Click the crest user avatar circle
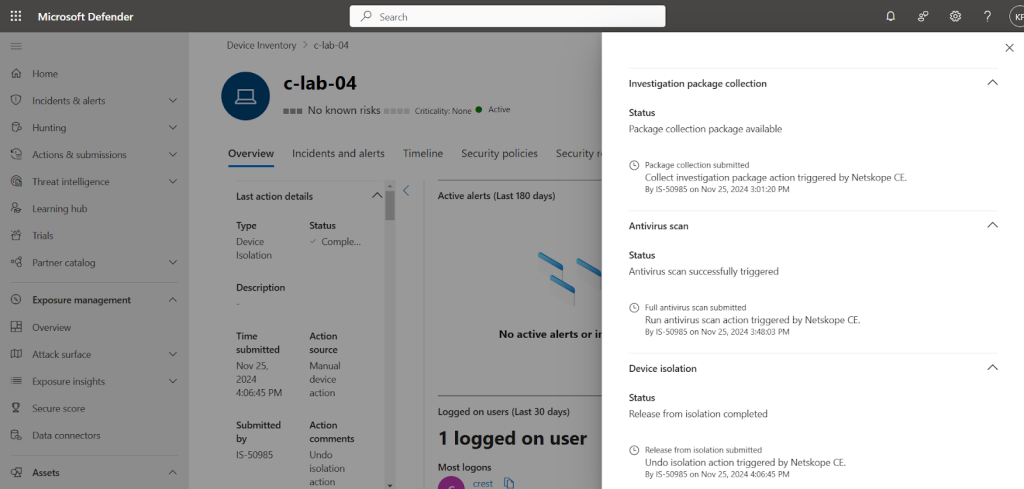Screen dimensions: 1024x489 tap(451, 483)
